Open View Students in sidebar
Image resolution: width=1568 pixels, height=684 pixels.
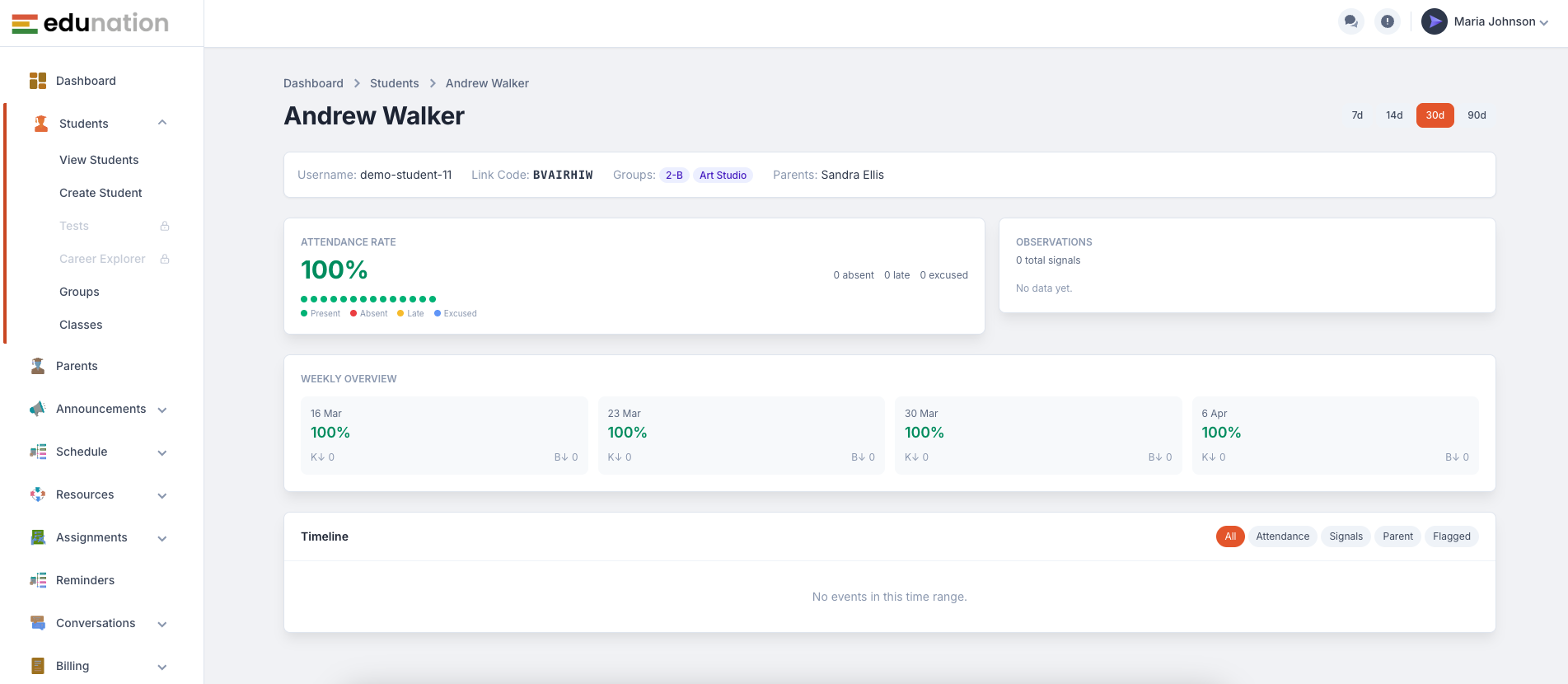click(99, 160)
